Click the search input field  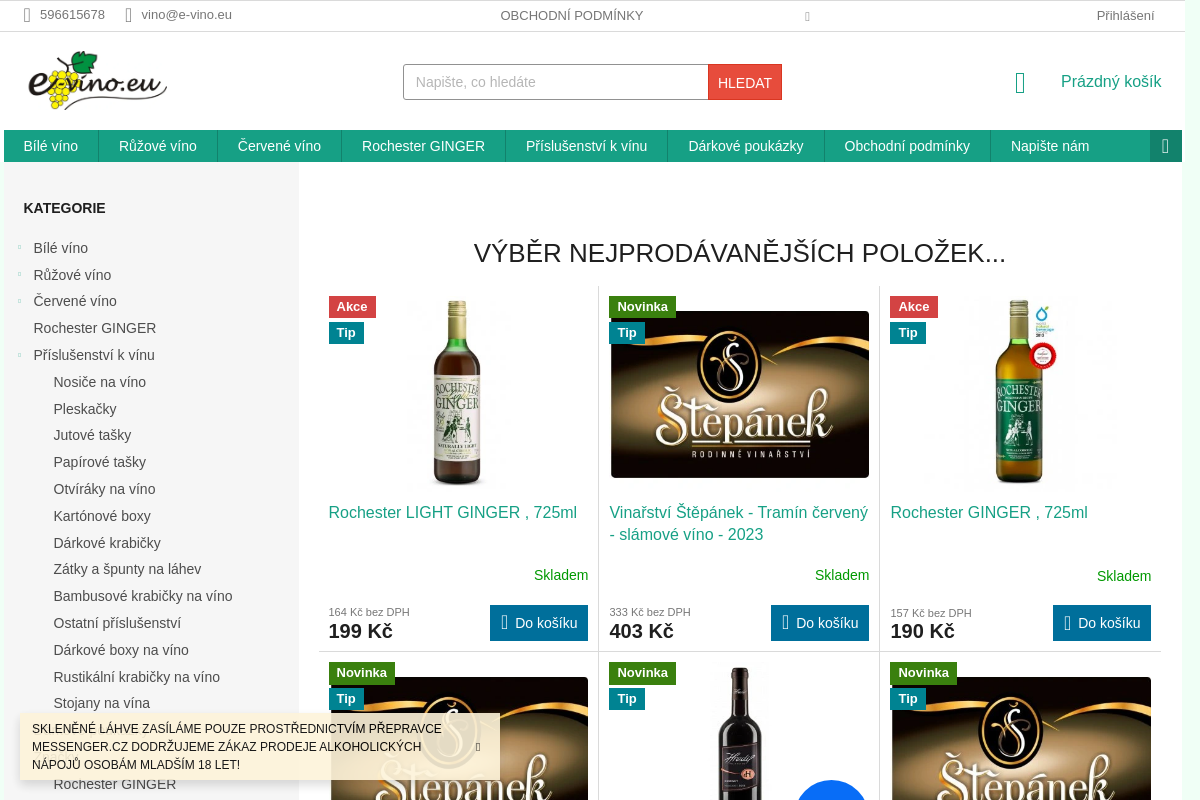point(555,82)
